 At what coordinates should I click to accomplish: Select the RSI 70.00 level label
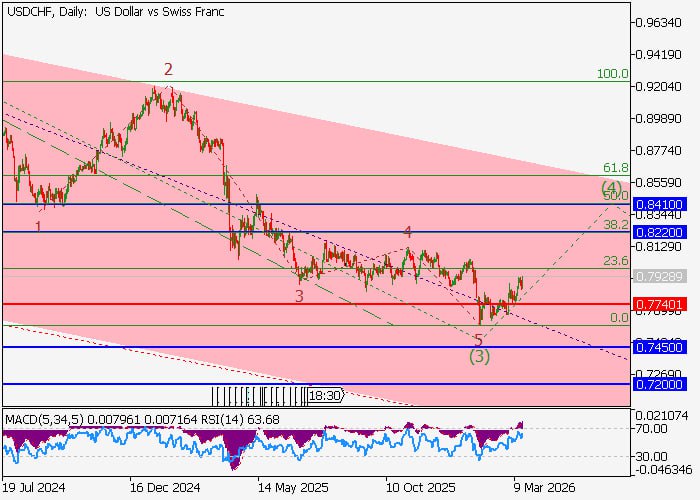(x=655, y=428)
